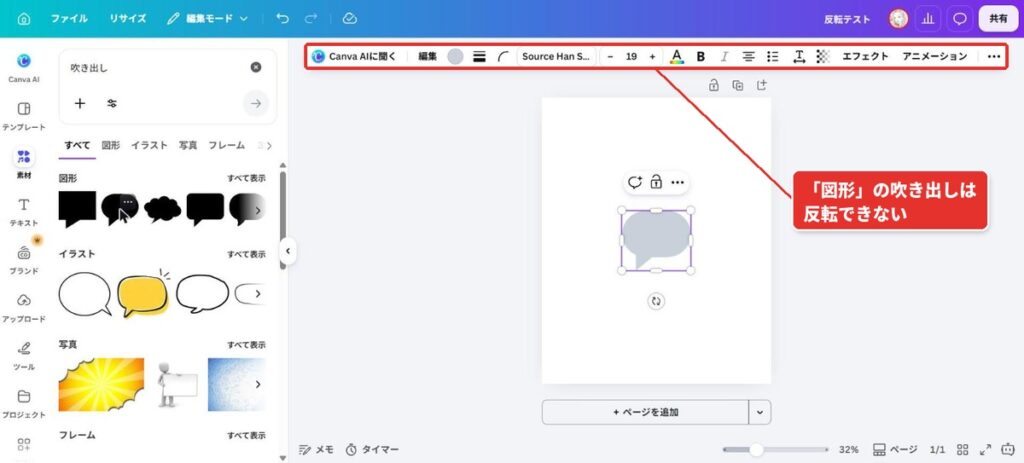
Task: Open 素材 elements sidebar panel
Action: point(24,164)
